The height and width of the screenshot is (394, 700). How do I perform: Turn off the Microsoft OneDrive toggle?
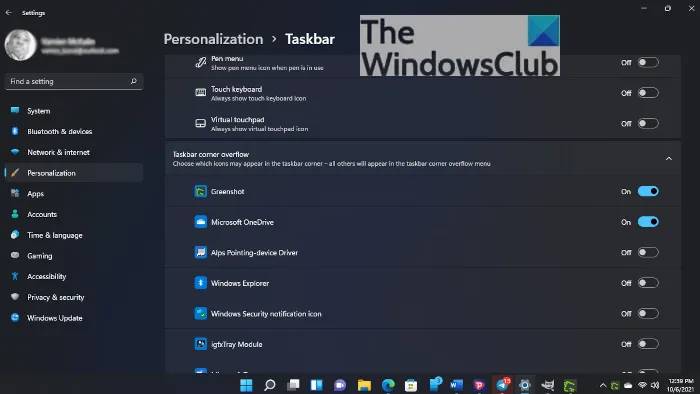point(648,222)
